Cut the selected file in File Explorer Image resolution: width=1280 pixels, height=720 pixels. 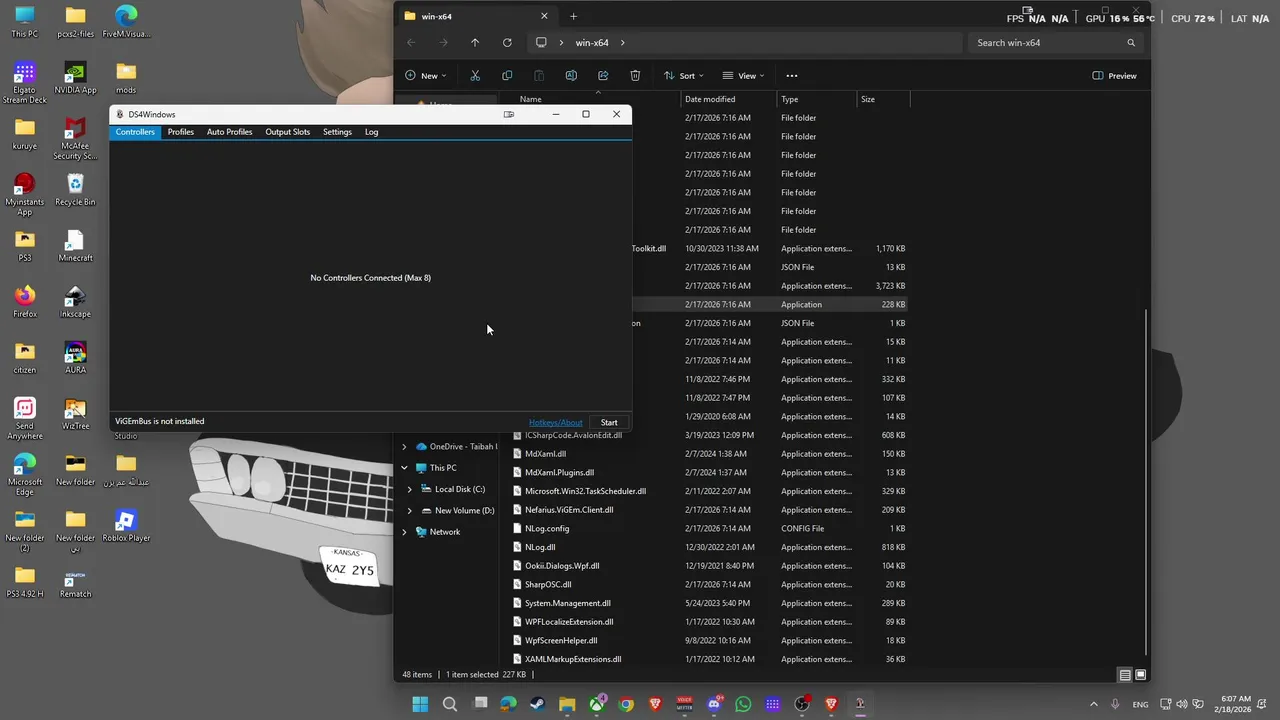point(475,76)
